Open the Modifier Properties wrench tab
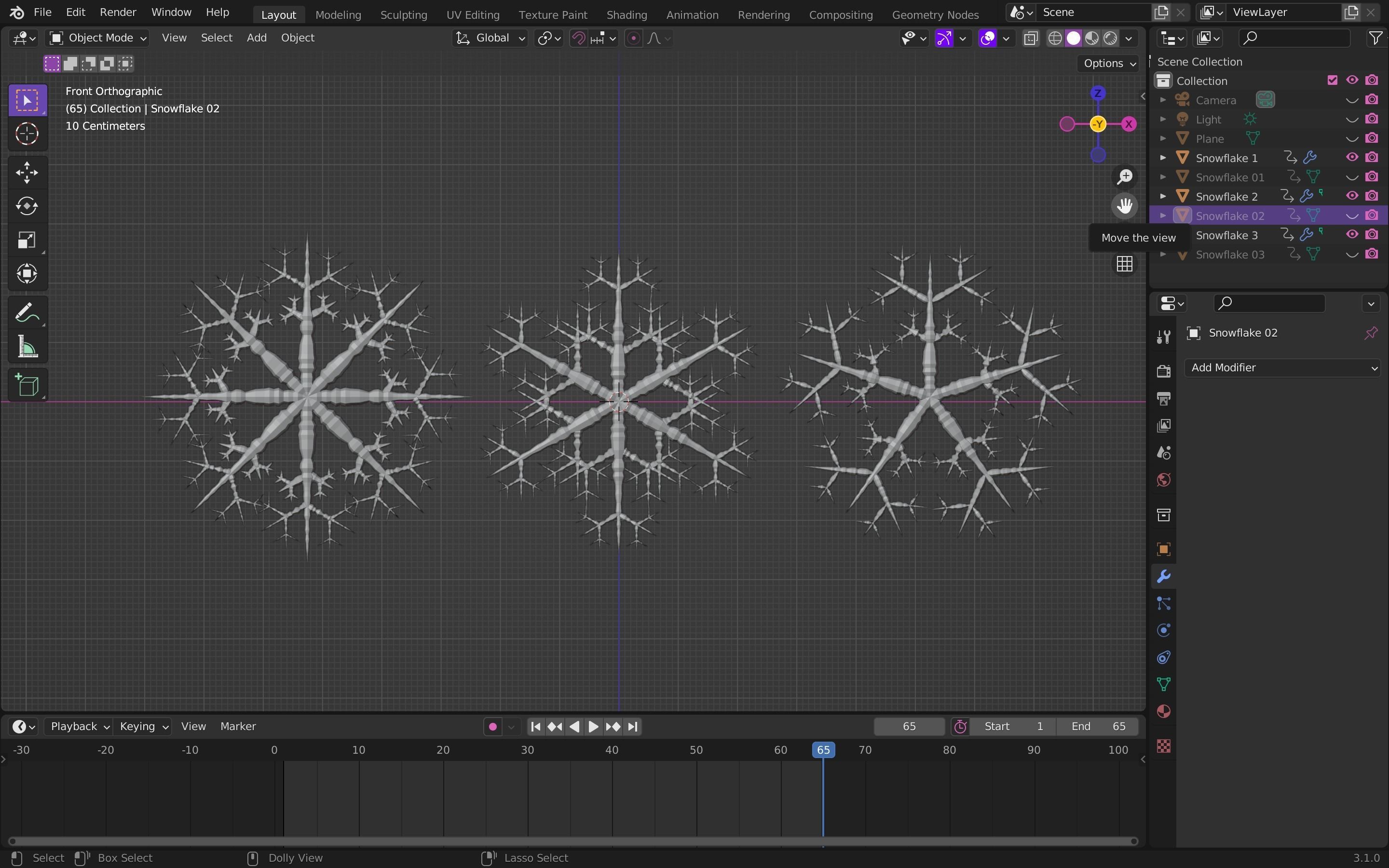 [x=1163, y=575]
